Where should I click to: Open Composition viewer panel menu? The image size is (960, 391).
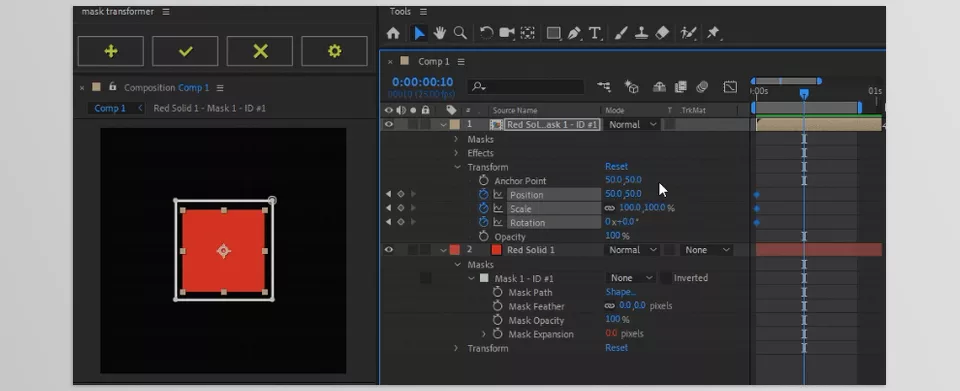[220, 88]
